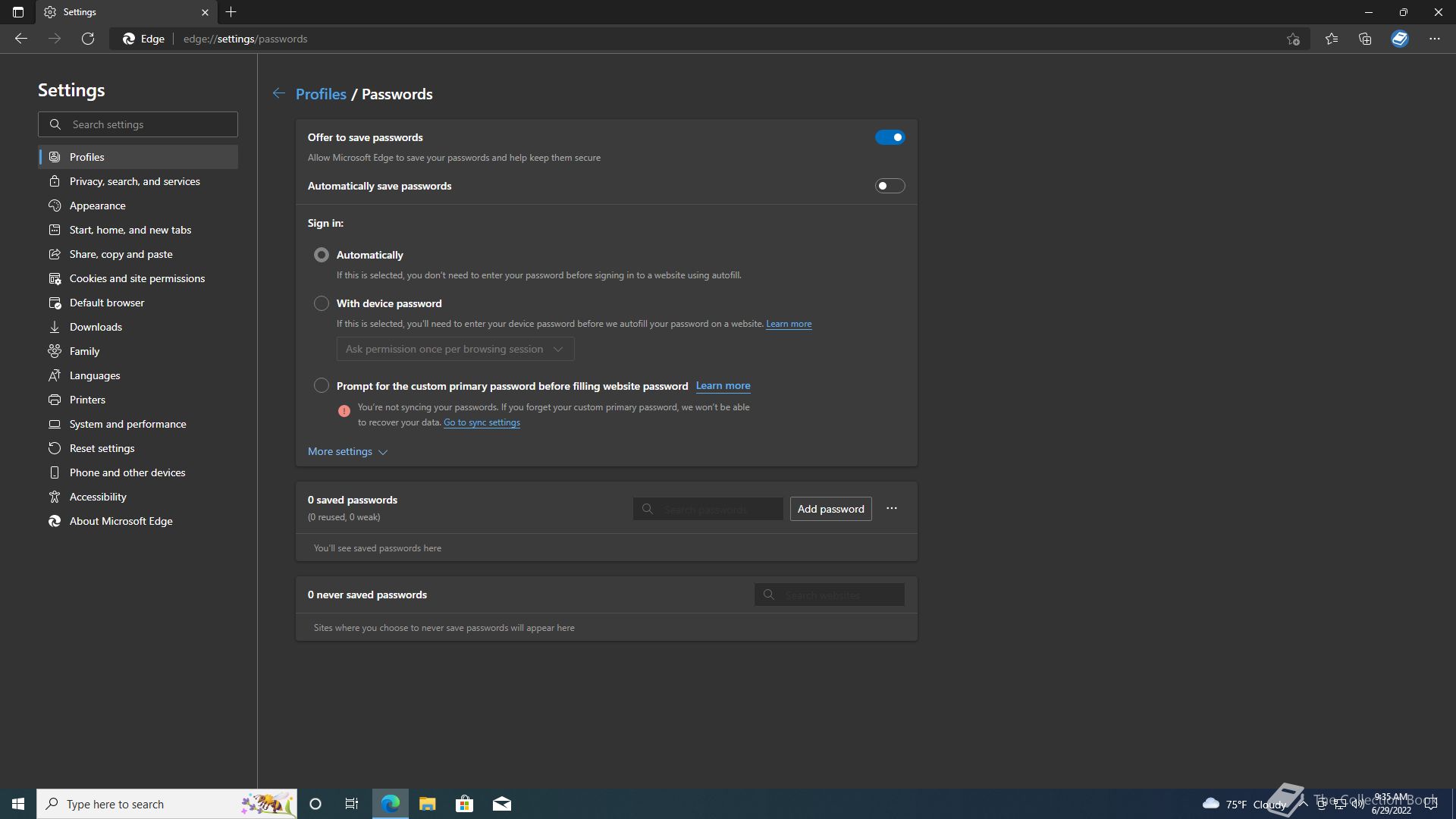This screenshot has height=819, width=1456.
Task: Open Ask permission once per session dropdown
Action: tap(455, 349)
